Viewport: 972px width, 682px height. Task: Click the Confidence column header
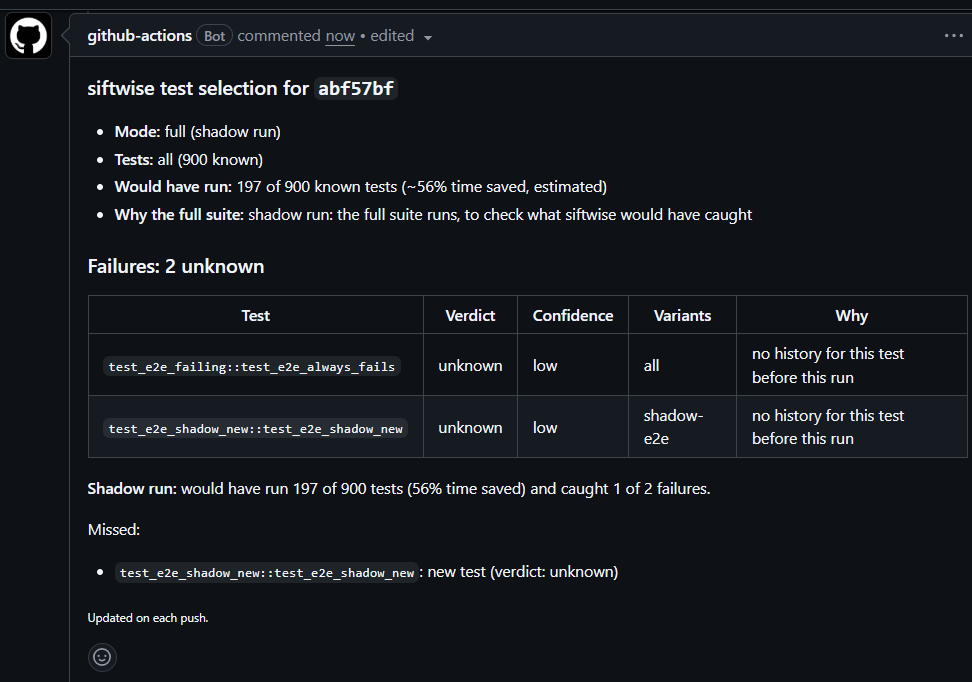[x=573, y=316]
